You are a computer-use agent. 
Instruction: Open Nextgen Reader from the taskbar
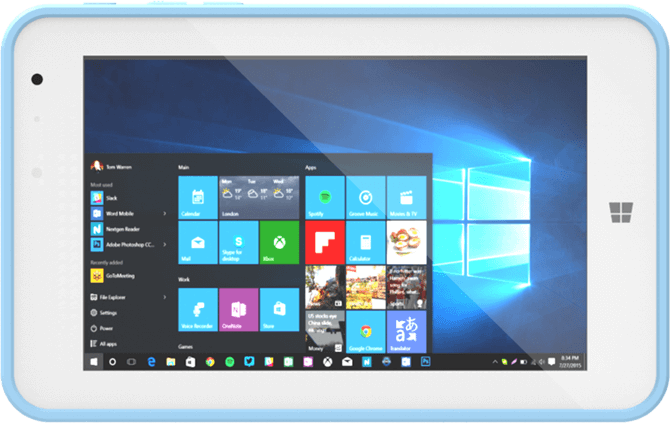pyautogui.click(x=367, y=362)
